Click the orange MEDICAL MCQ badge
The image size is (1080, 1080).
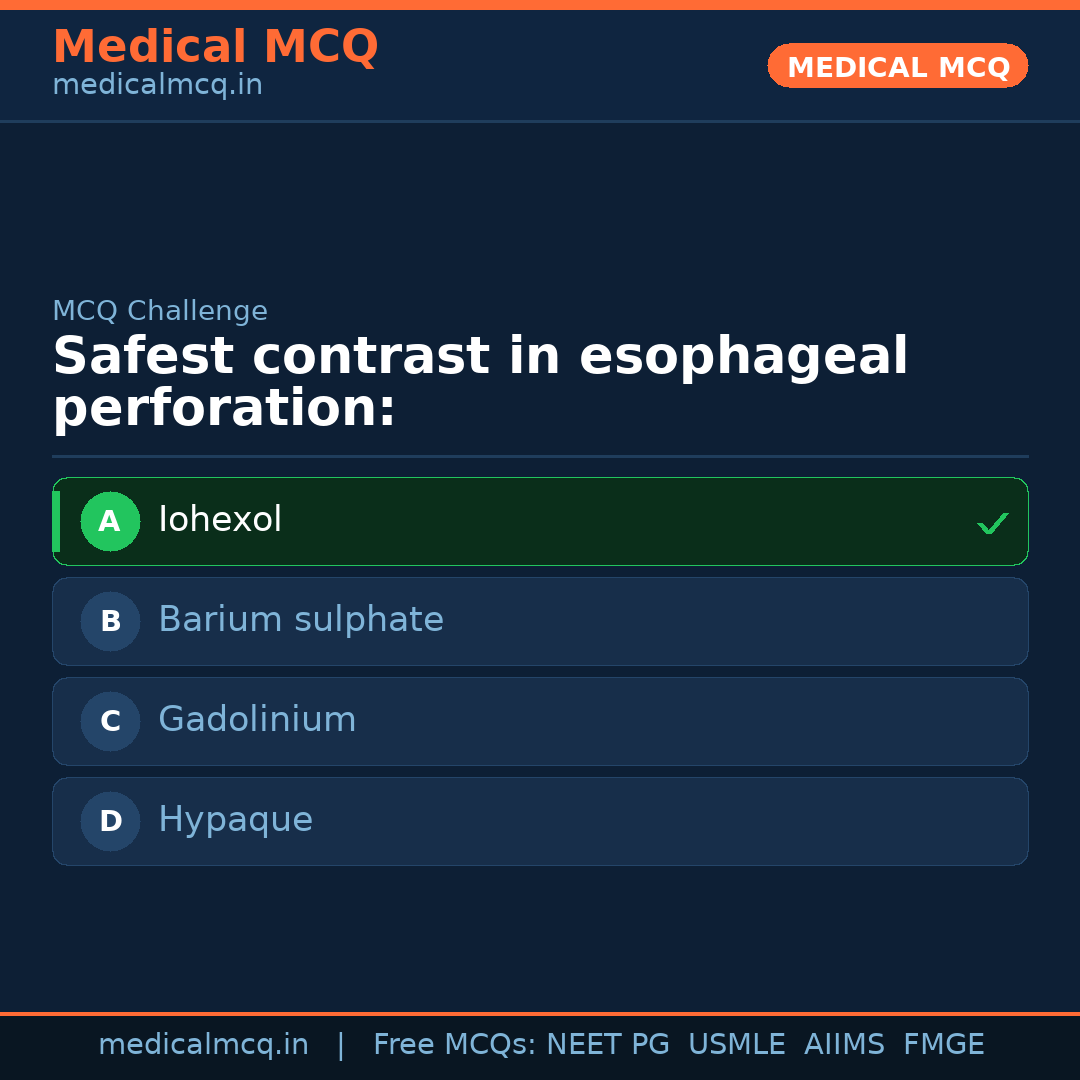(x=897, y=67)
